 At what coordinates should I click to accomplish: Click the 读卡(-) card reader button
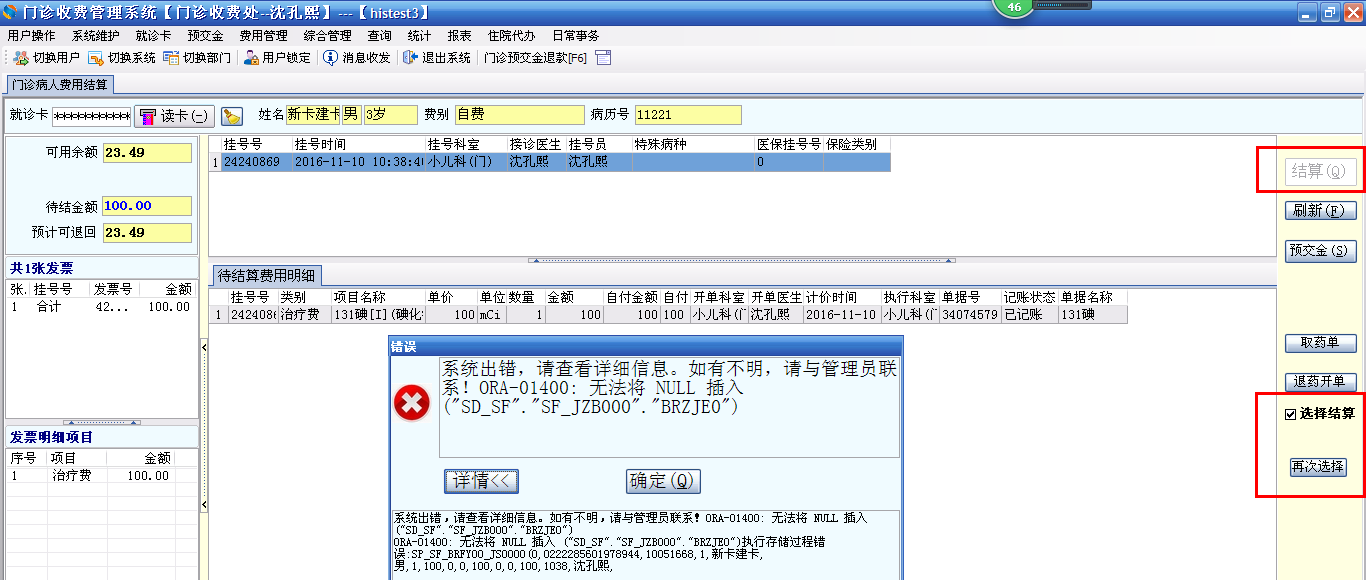click(x=174, y=116)
